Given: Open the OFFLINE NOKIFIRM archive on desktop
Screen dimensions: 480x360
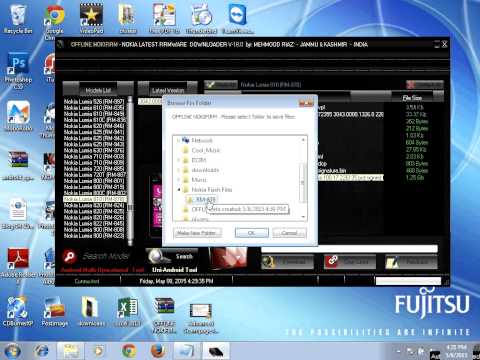Looking at the screenshot, I should coord(164,314).
